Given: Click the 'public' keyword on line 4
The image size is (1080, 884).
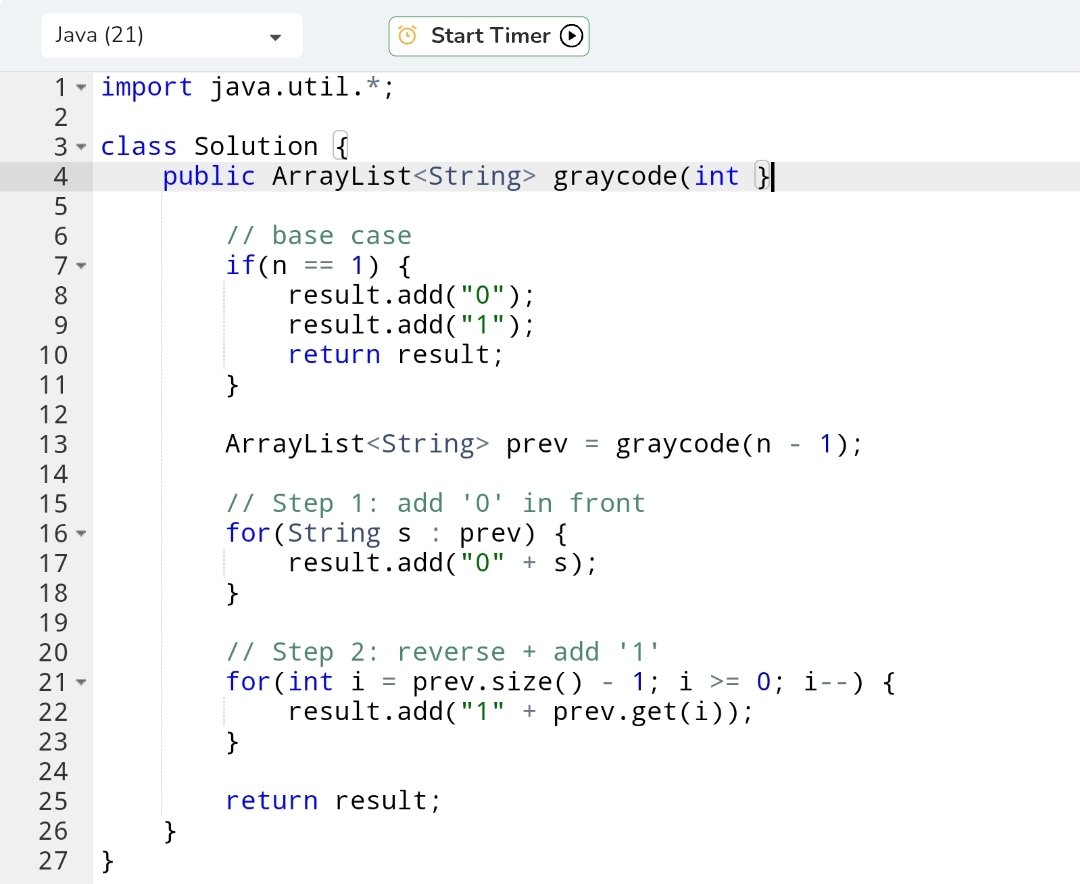Looking at the screenshot, I should 209,176.
